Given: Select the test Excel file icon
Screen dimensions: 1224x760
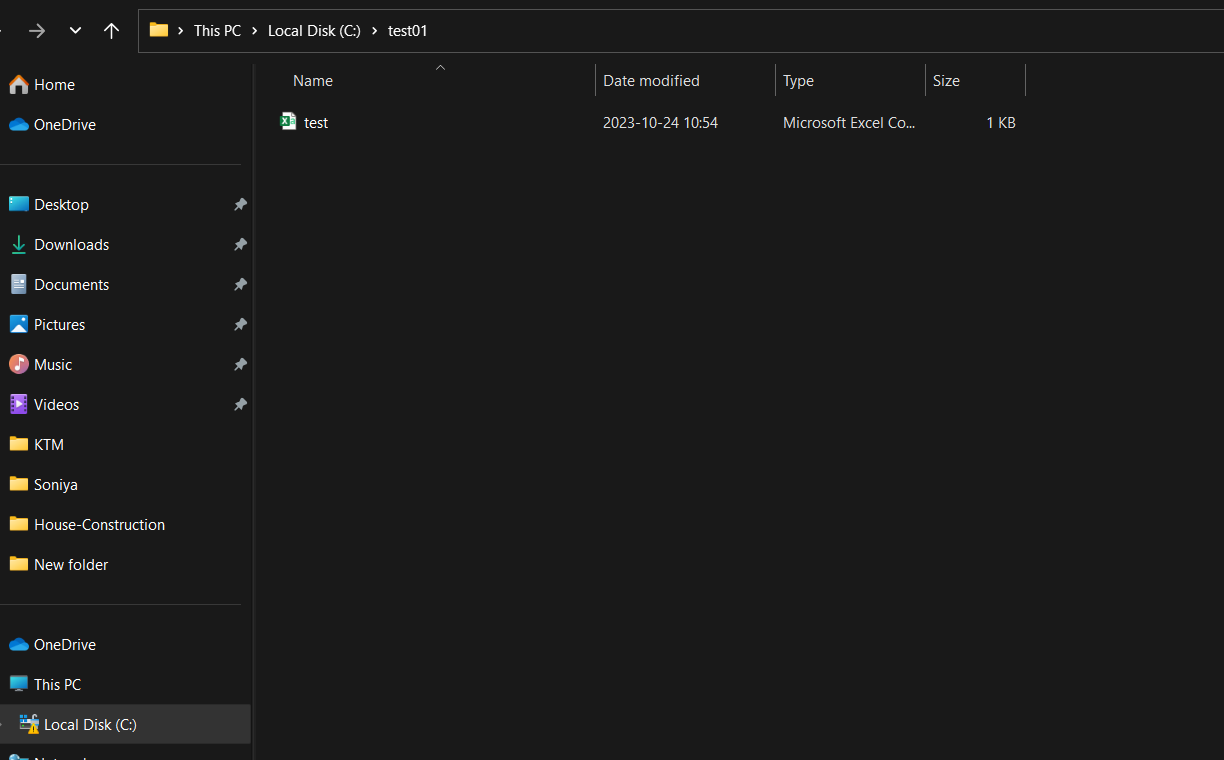Looking at the screenshot, I should [288, 122].
